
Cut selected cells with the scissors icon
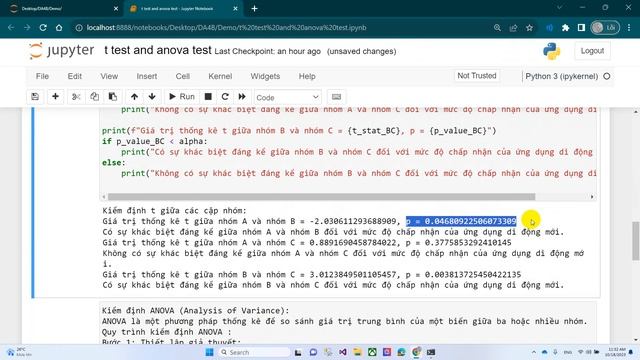coord(76,97)
